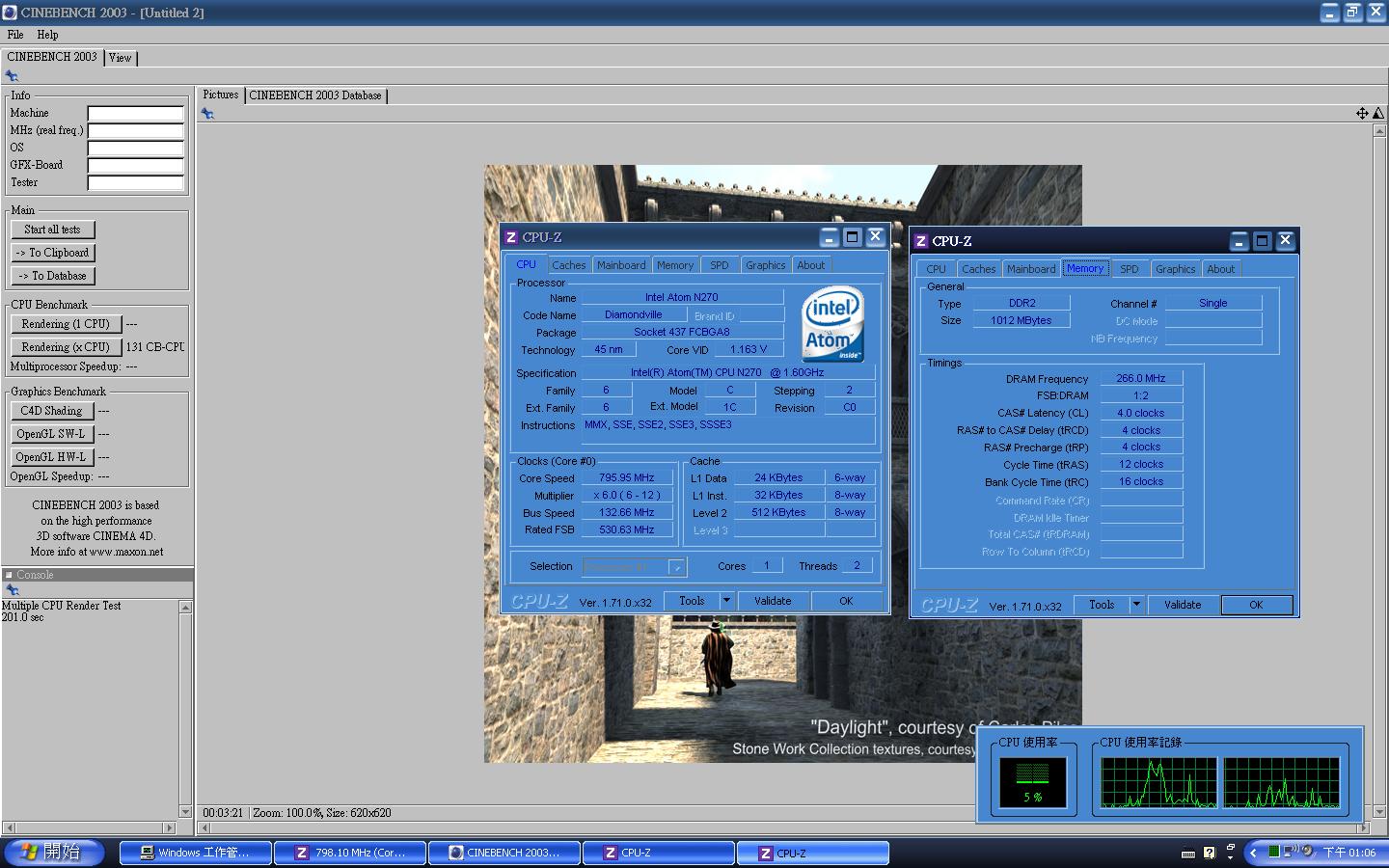The image size is (1389, 868).
Task: Open the Tools dropdown arrow in the Memory CPU-Z
Action: point(1136,605)
